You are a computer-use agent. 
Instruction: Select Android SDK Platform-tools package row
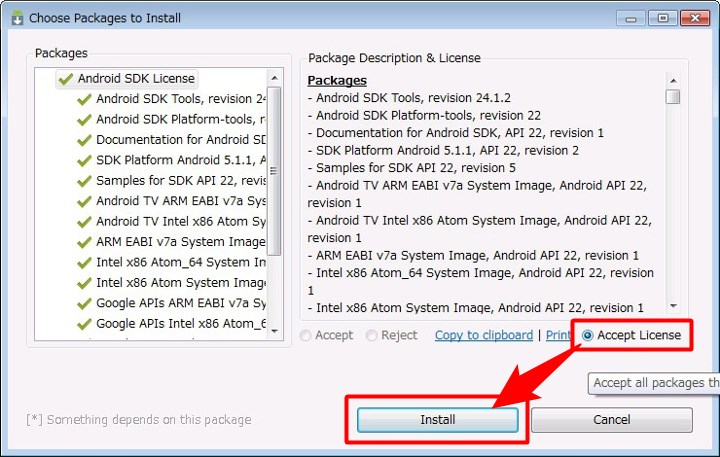(171, 119)
